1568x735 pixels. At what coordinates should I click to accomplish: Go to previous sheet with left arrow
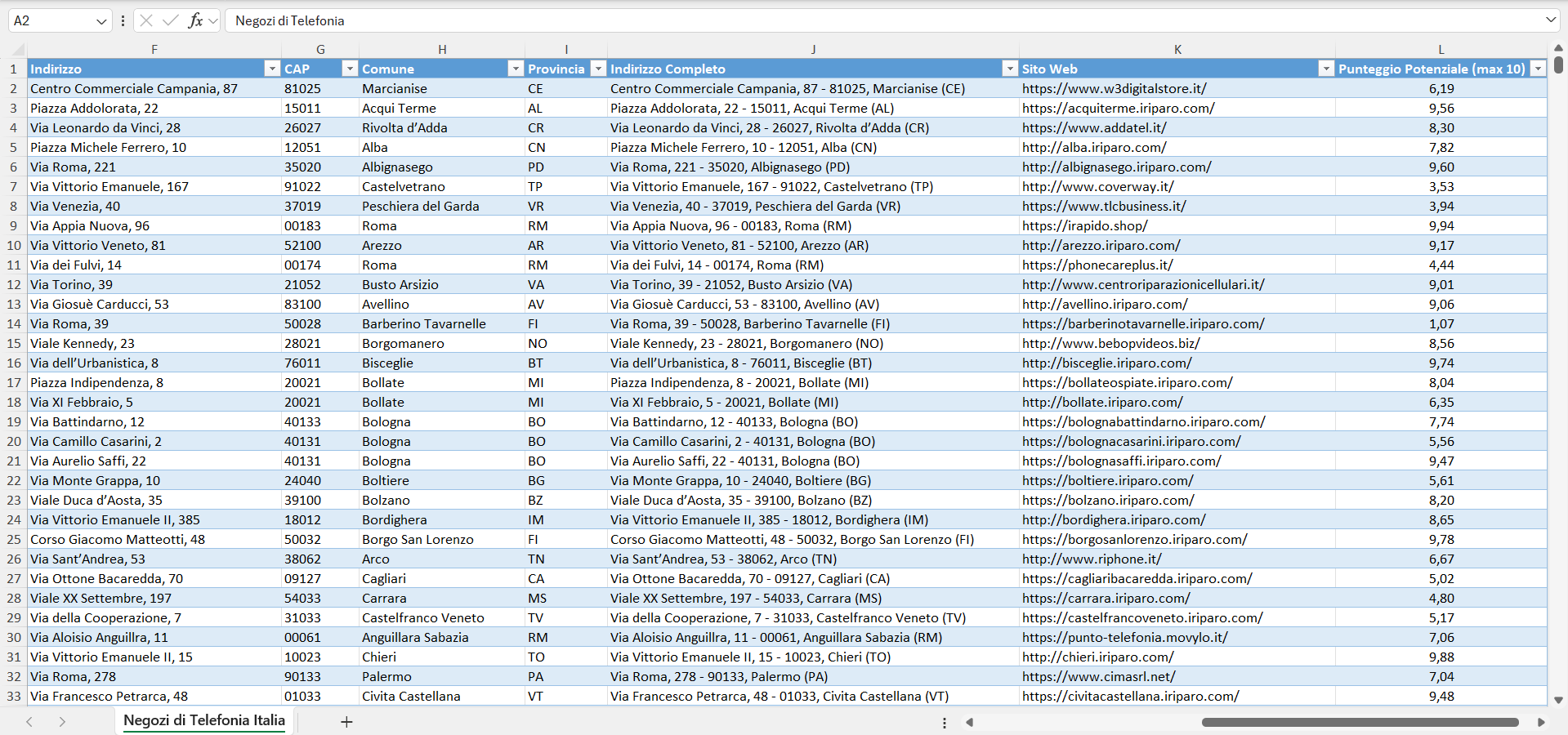[29, 722]
